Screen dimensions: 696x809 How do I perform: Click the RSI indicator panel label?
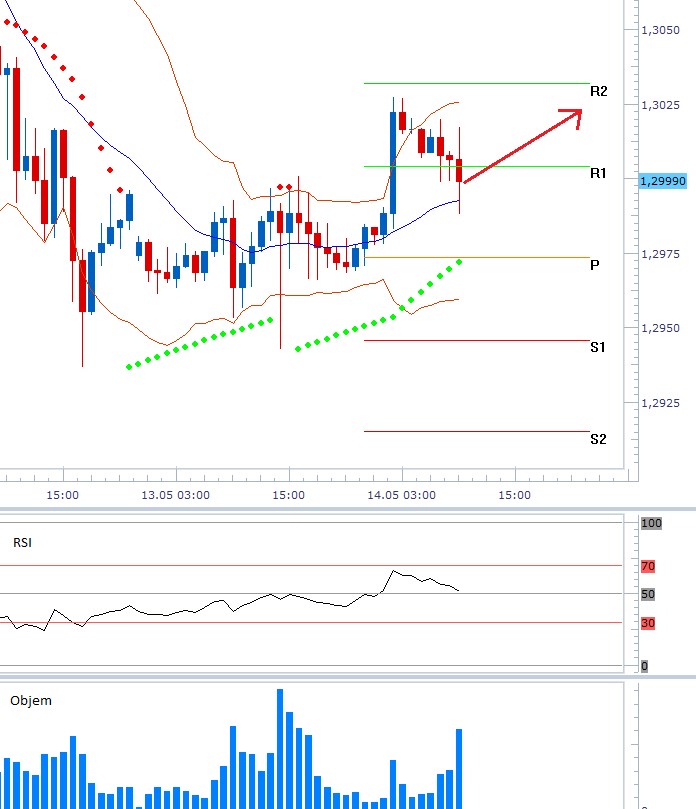pyautogui.click(x=22, y=543)
